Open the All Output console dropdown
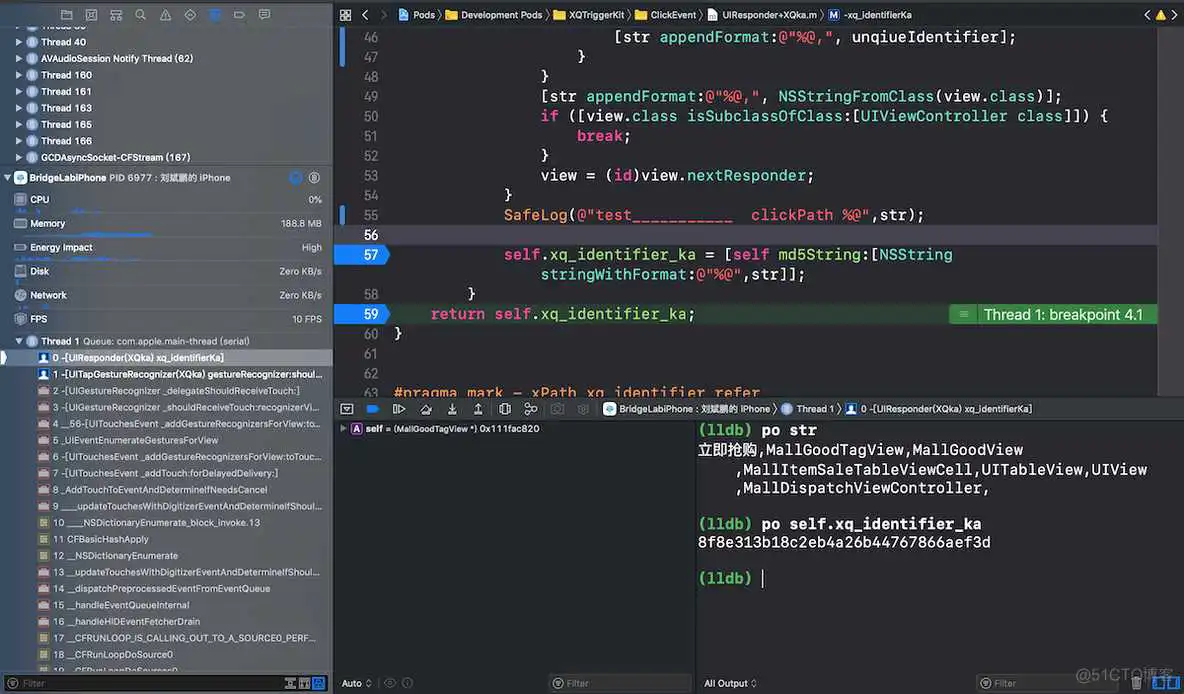Viewport: 1184px width, 694px height. coord(730,683)
